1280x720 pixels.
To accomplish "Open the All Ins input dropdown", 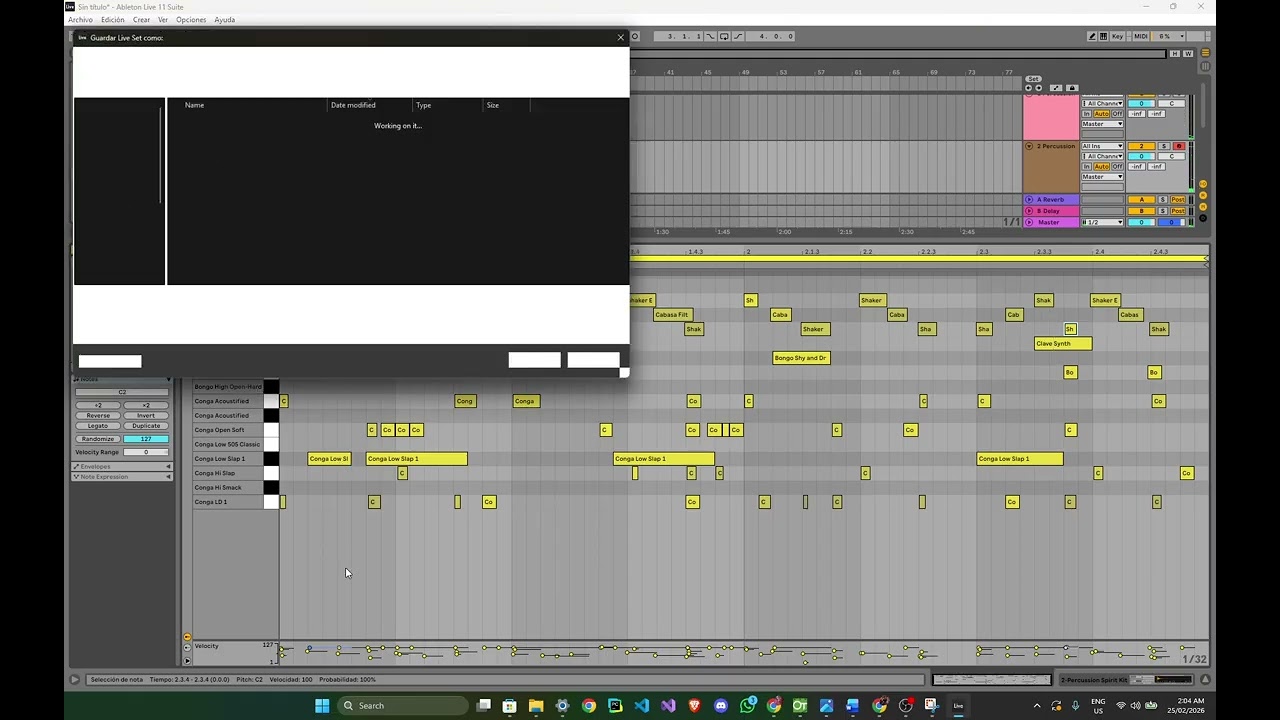I will (1102, 146).
